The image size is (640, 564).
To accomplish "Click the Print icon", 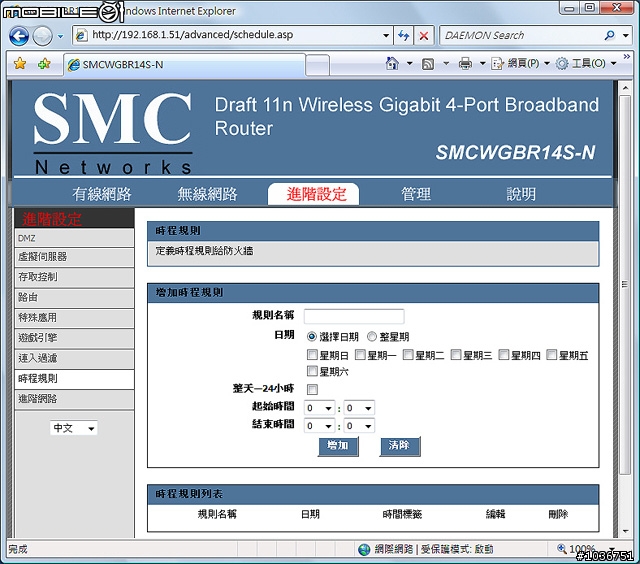I will 465,64.
